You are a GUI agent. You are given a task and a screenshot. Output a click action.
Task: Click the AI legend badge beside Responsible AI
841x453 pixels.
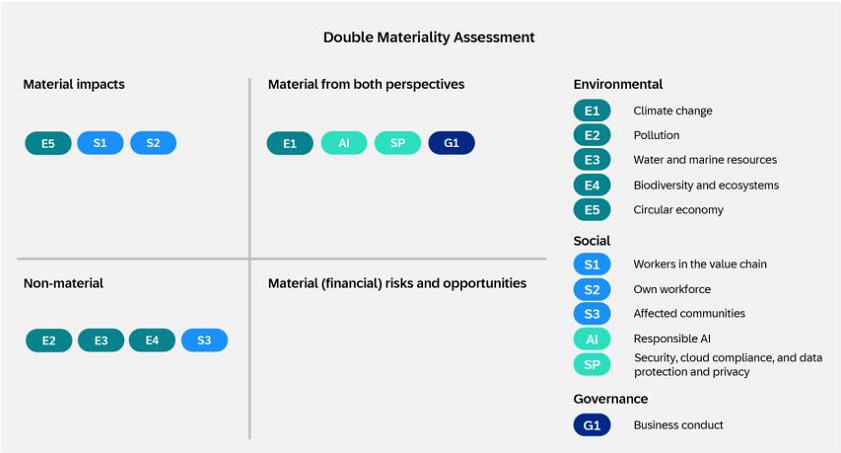point(592,339)
